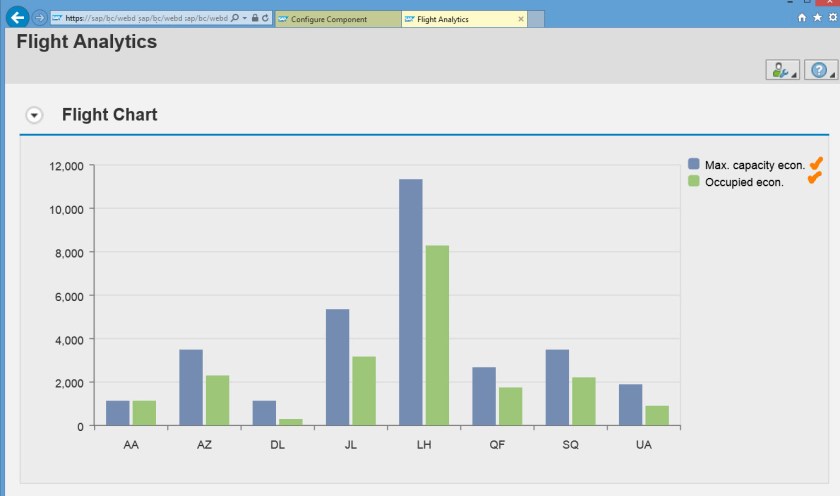Screen dimensions: 840x496
Task: Click the blue Max. capacity legend swatch
Action: tap(694, 165)
